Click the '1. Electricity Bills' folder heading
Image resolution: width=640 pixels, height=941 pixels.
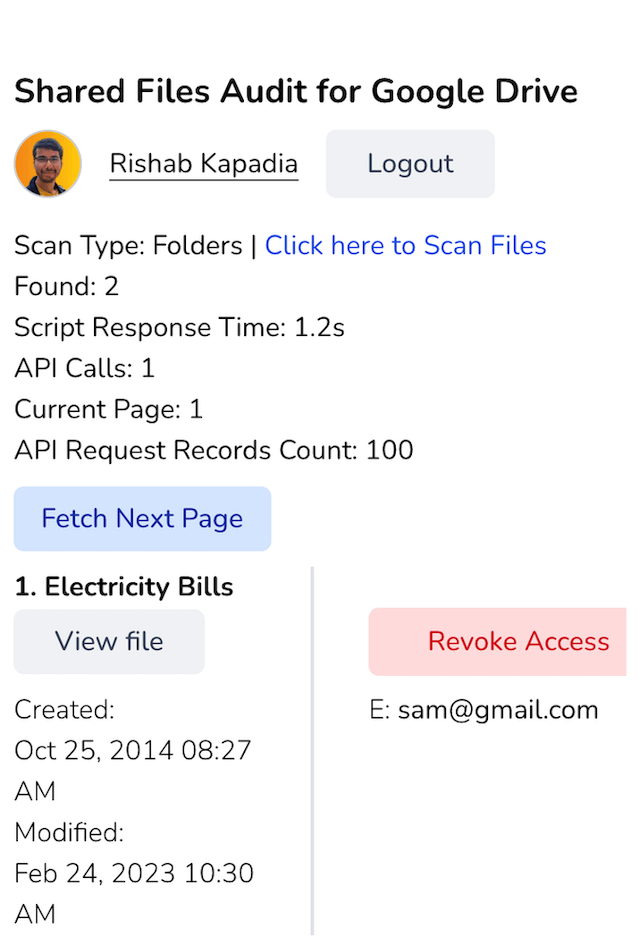tap(124, 586)
